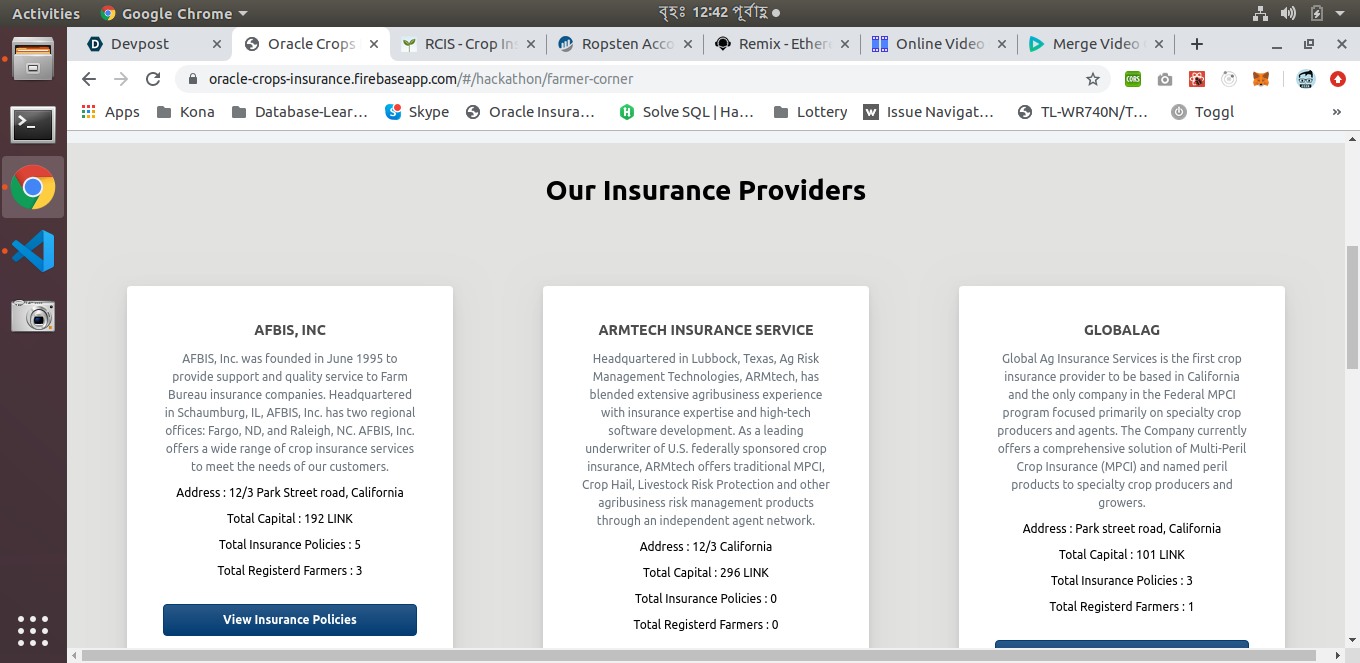Image resolution: width=1360 pixels, height=663 pixels.
Task: Open the MetaMask fox extension
Action: pos(1262,79)
